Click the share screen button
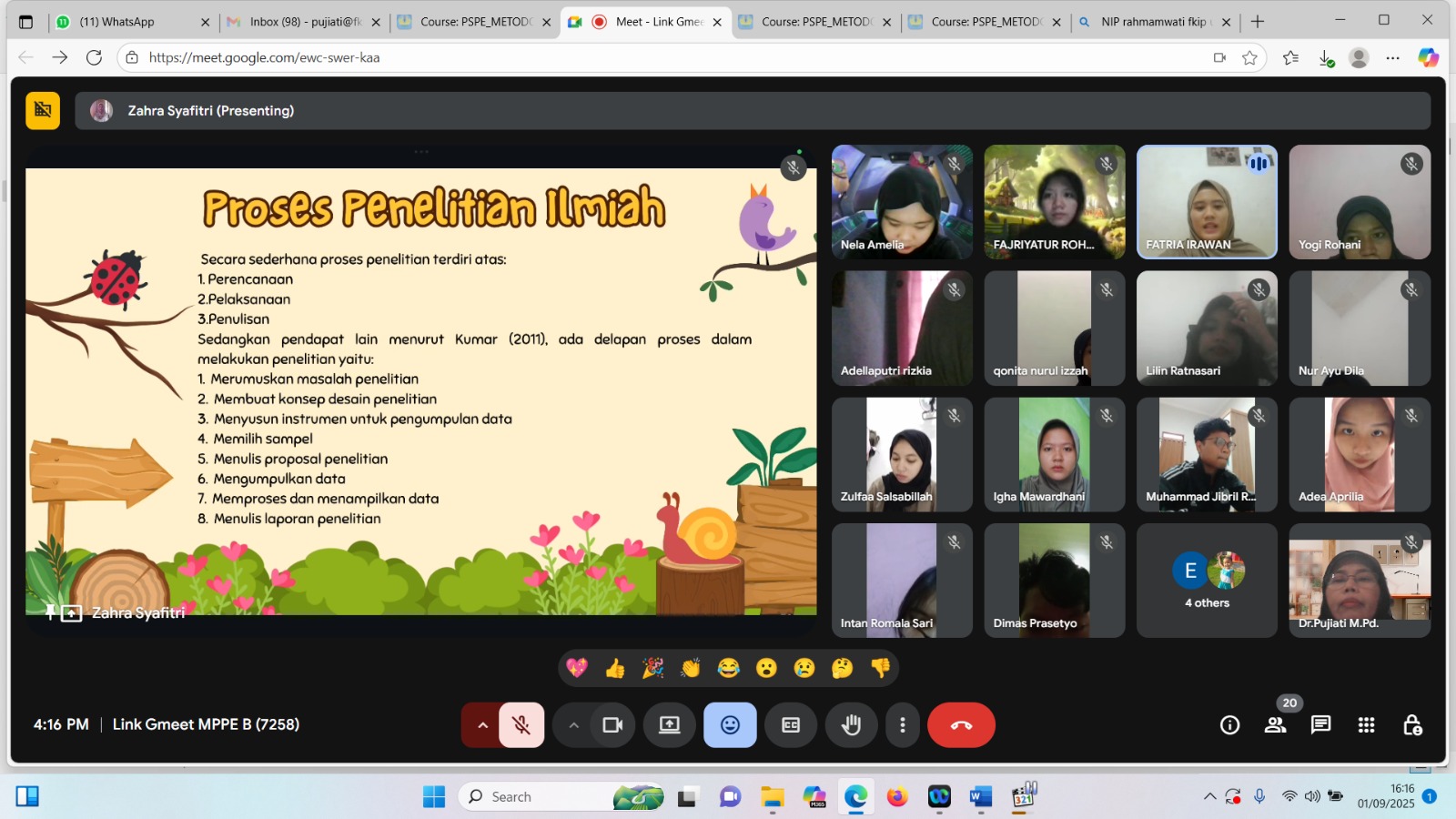Screen dimensions: 1456x819 pyautogui.click(x=670, y=725)
